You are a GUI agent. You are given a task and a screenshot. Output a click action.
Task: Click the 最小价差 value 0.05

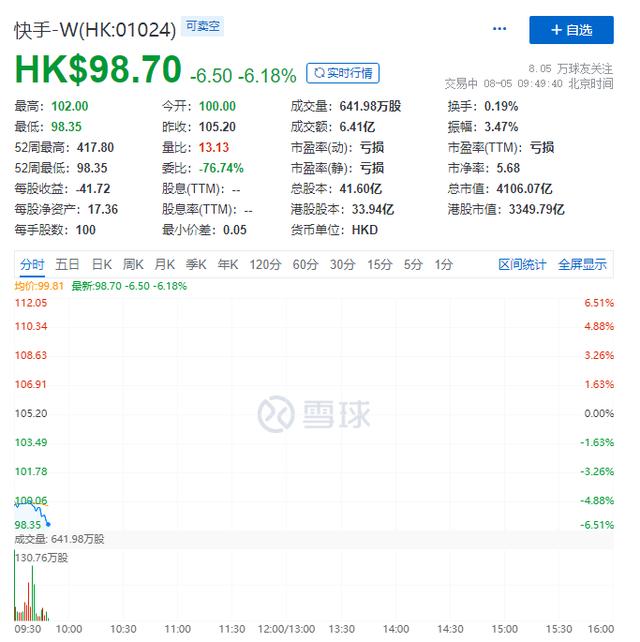235,230
